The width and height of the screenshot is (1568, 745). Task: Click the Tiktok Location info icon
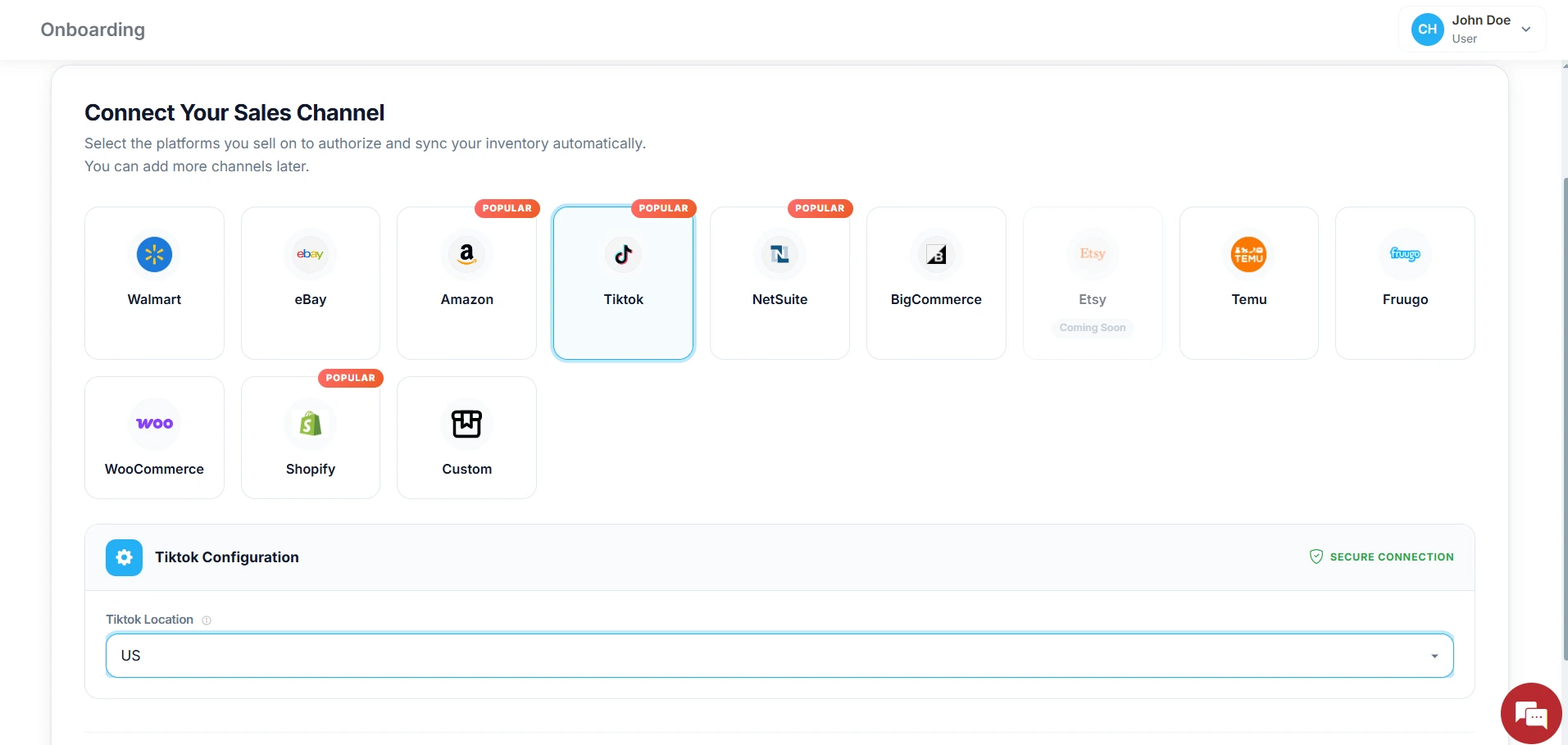[x=207, y=620]
